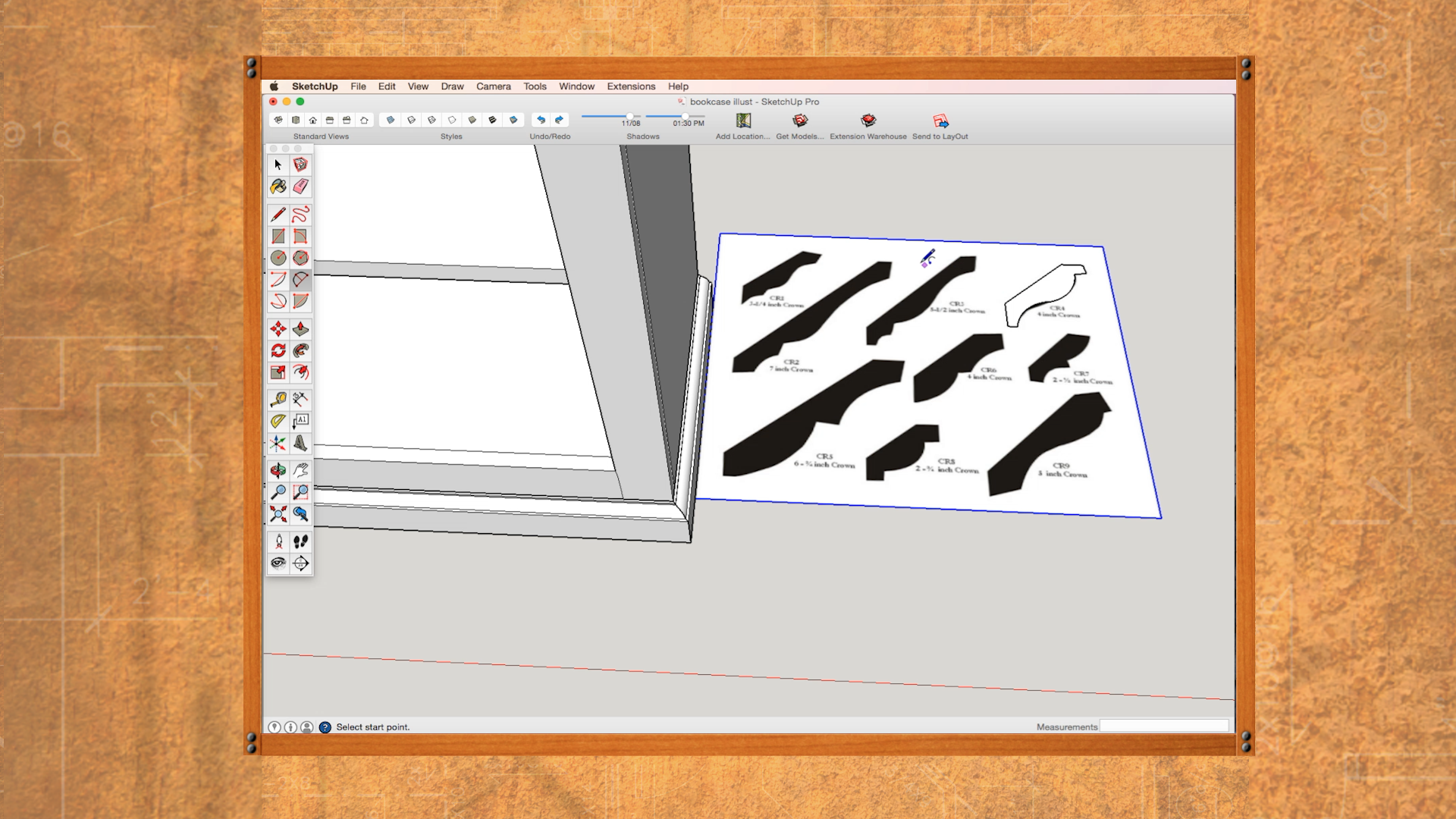The height and width of the screenshot is (819, 1456).
Task: Choose the Rotate tool
Action: (x=278, y=350)
